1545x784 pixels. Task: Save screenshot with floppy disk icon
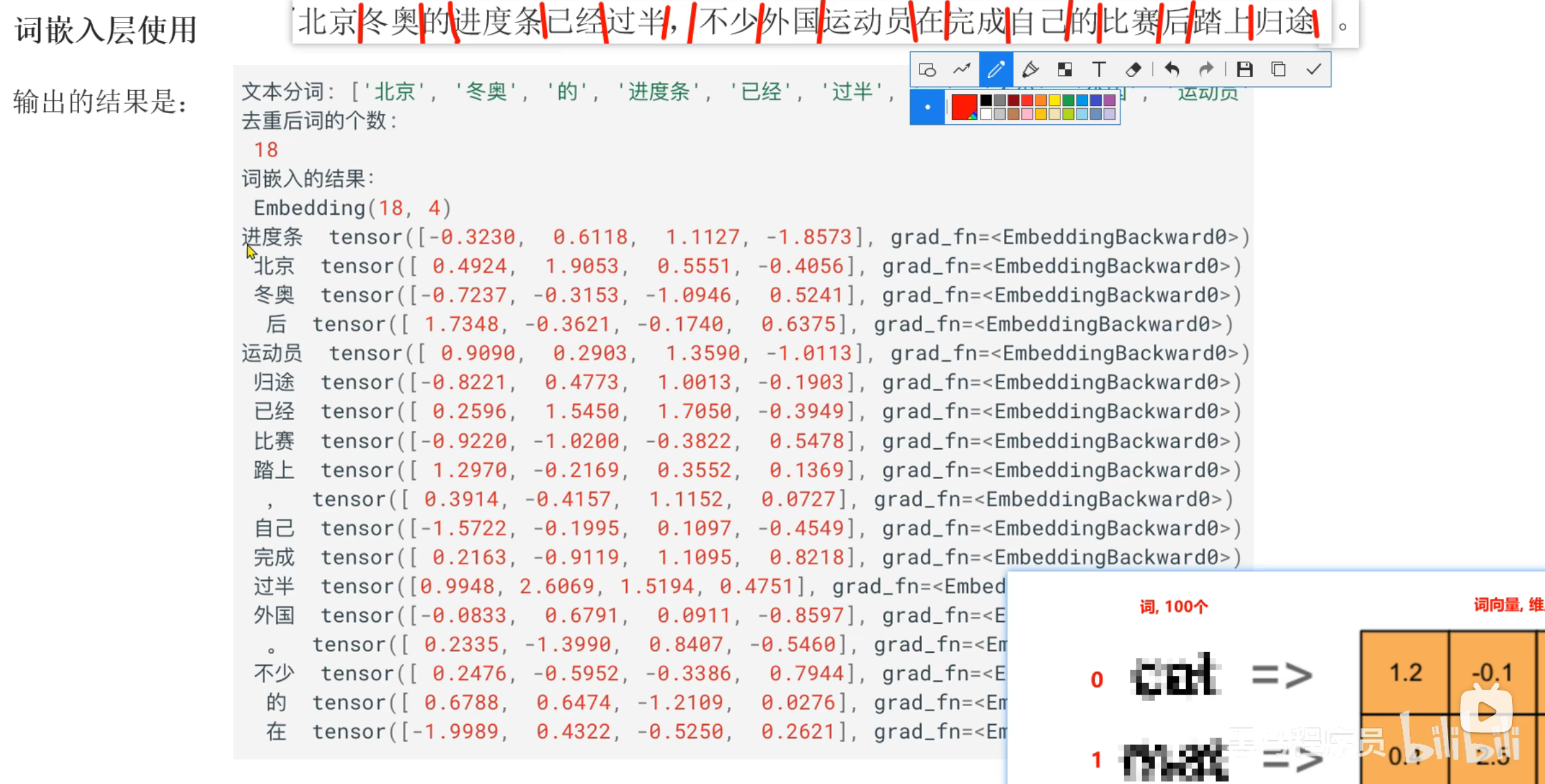[x=1244, y=69]
